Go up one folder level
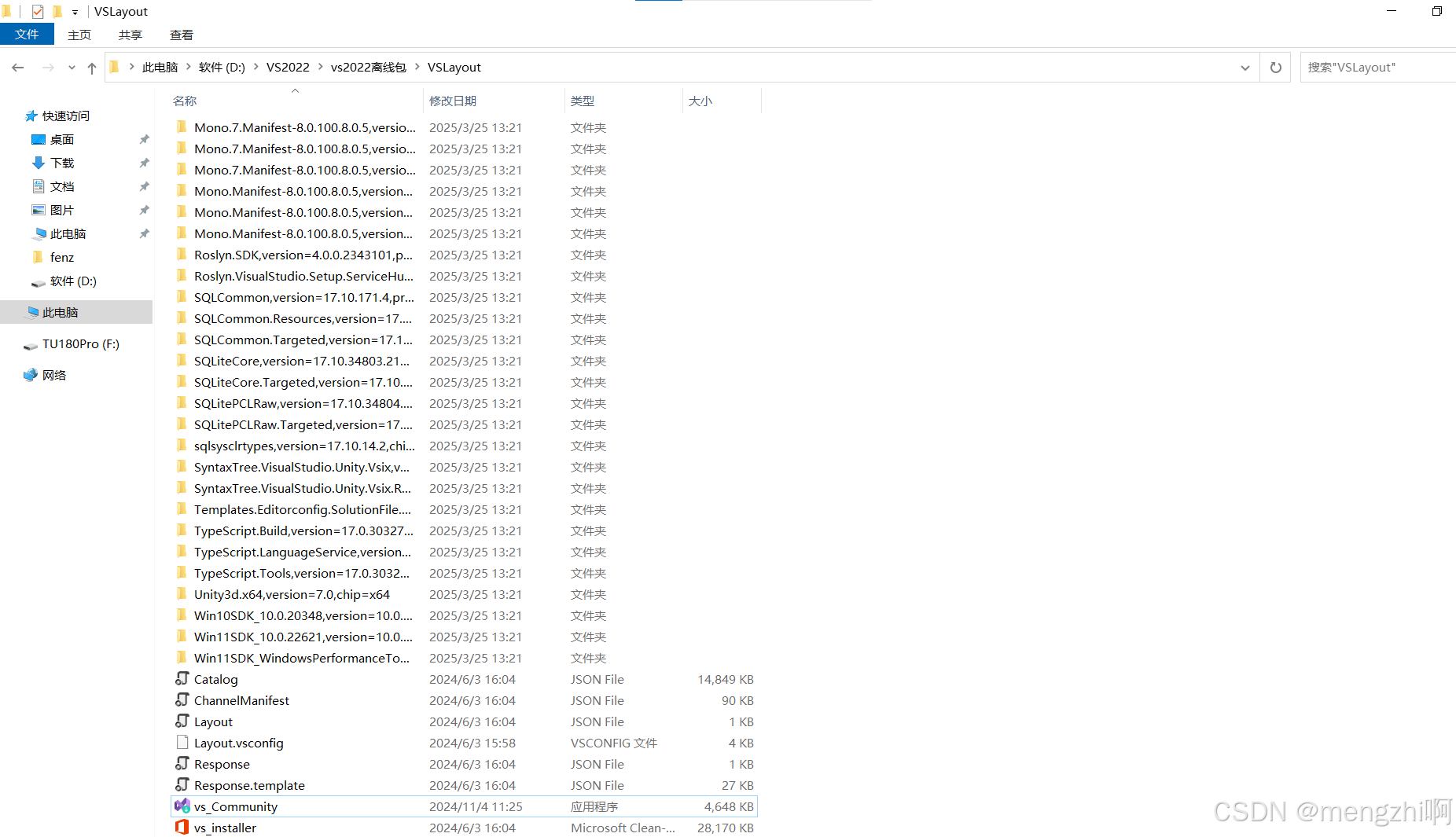The image size is (1456, 837). pyautogui.click(x=92, y=68)
